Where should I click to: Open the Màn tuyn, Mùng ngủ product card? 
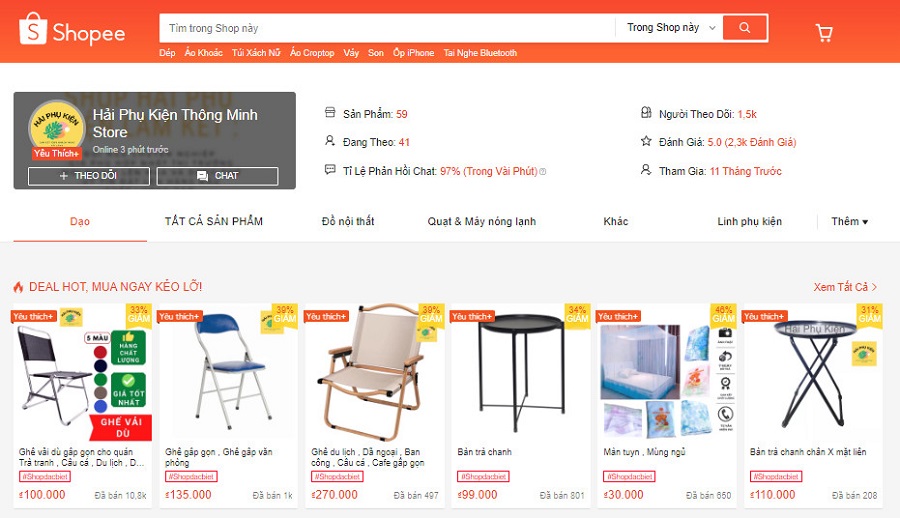pyautogui.click(x=667, y=405)
